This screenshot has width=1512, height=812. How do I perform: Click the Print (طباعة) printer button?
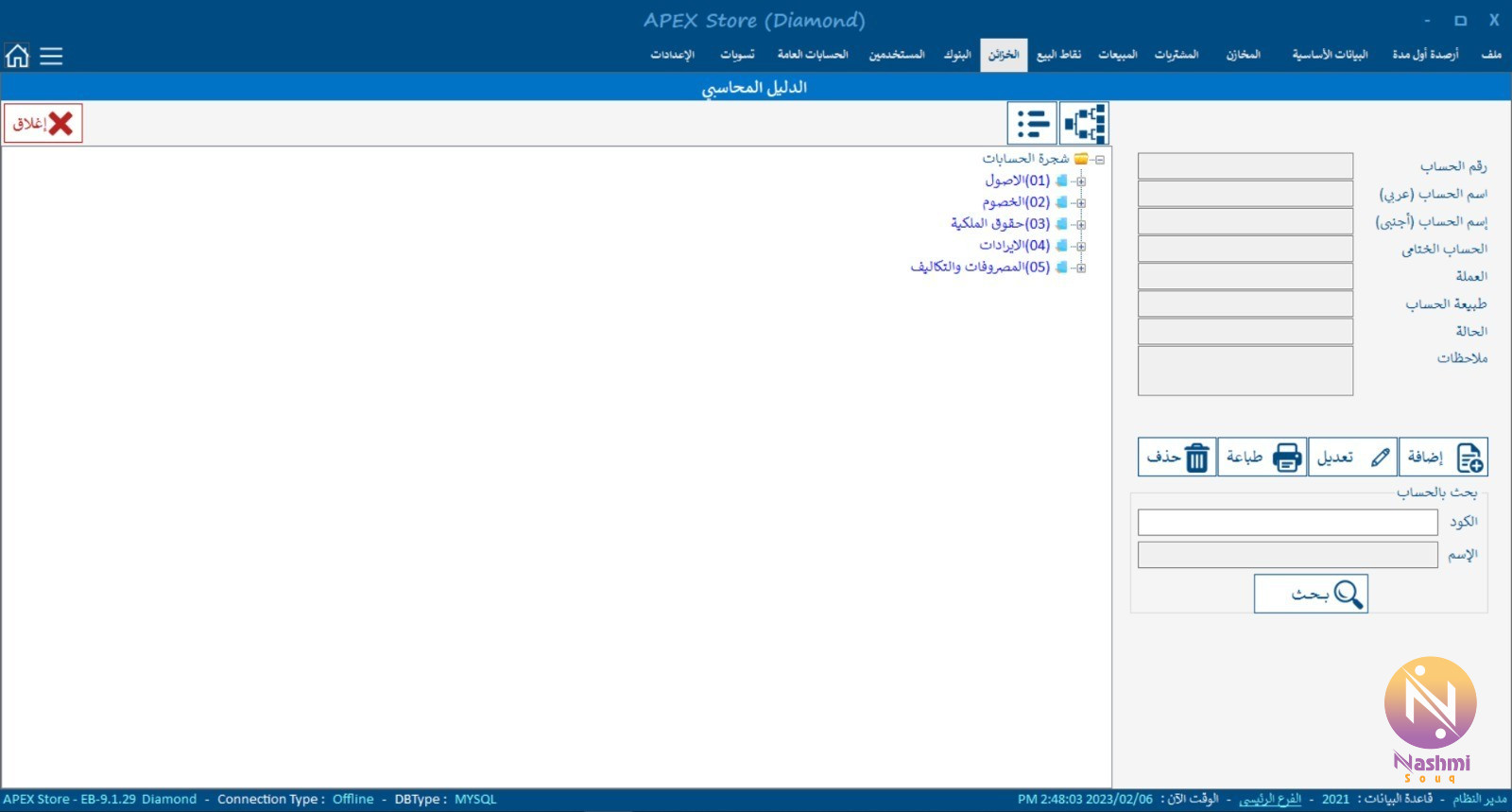coord(1263,458)
